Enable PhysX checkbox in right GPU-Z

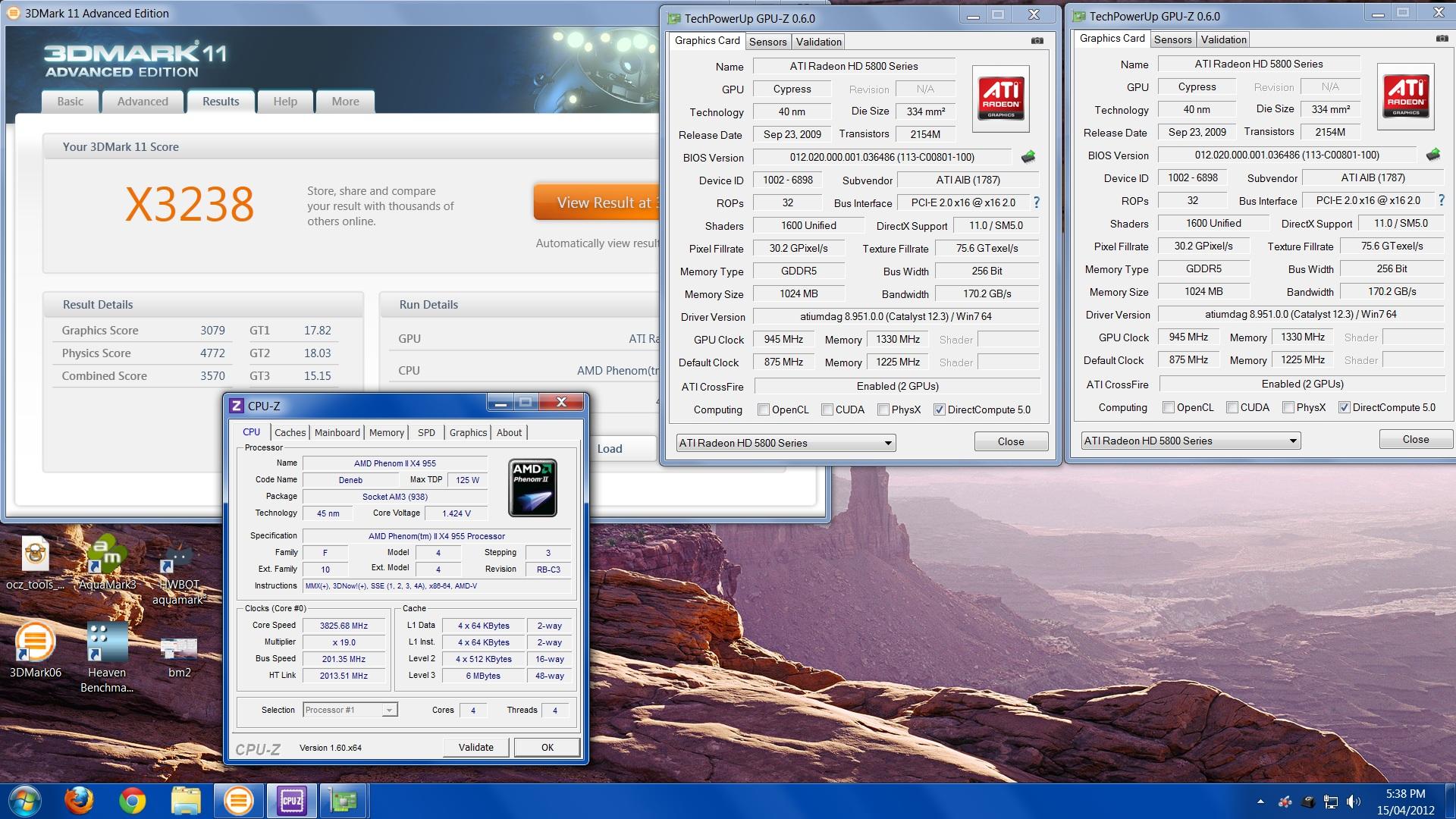(1288, 407)
